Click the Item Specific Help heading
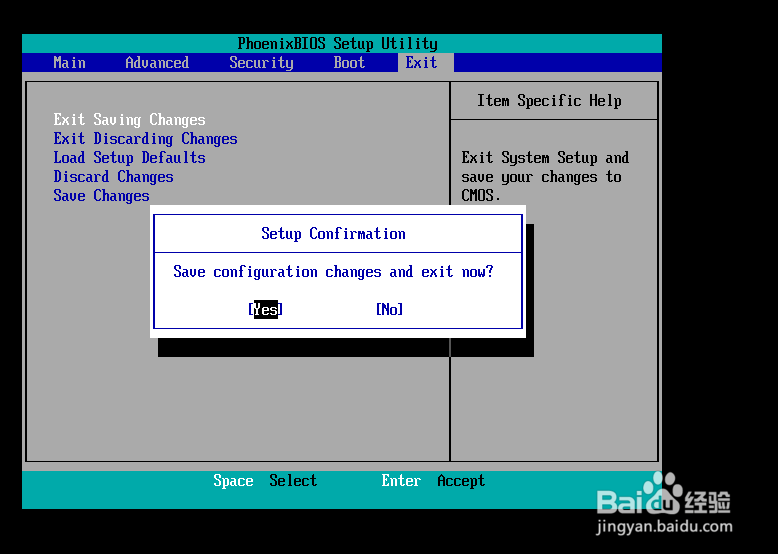This screenshot has height=554, width=778. [x=549, y=101]
